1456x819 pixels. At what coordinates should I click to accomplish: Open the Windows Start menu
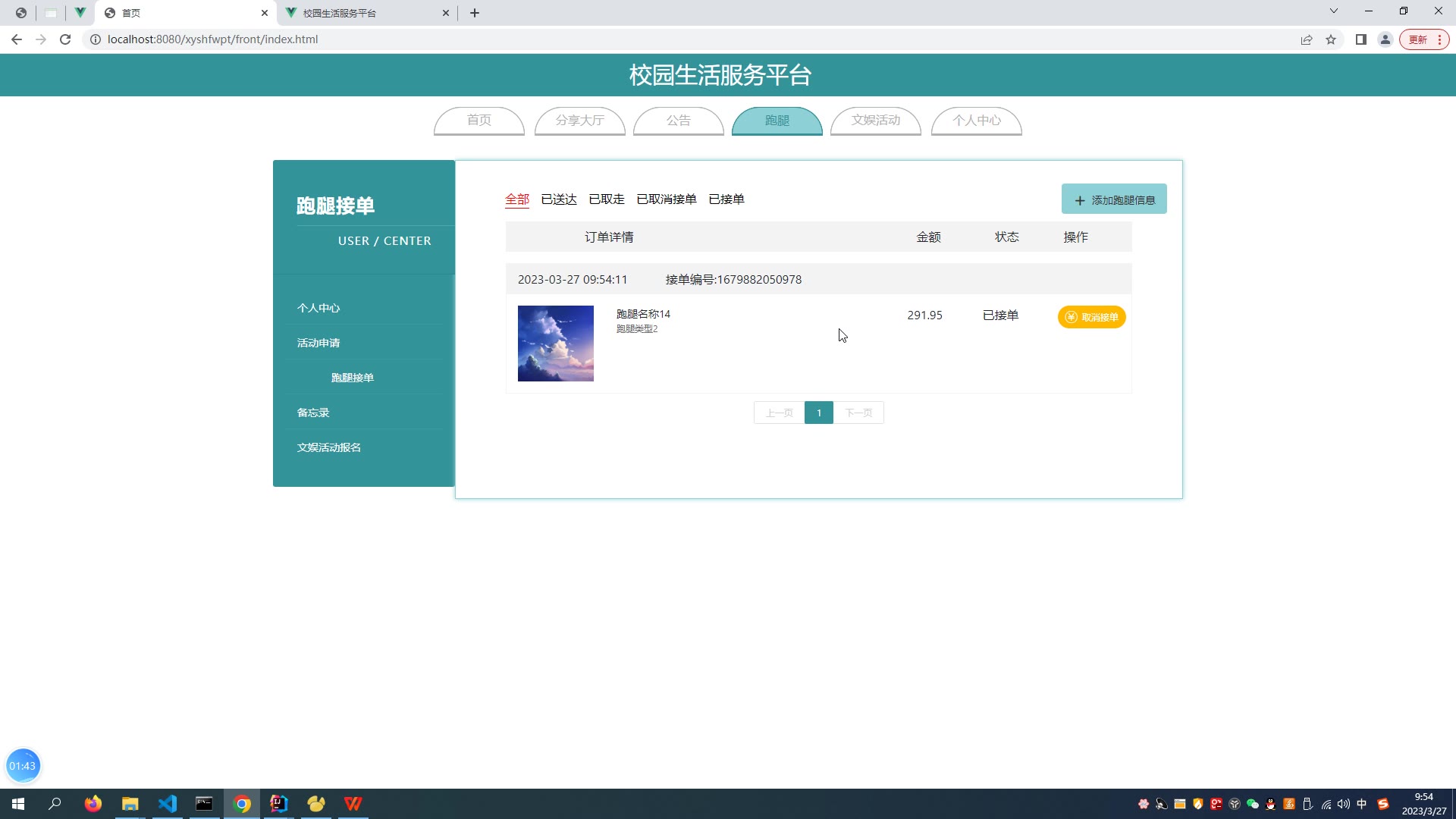coord(18,804)
